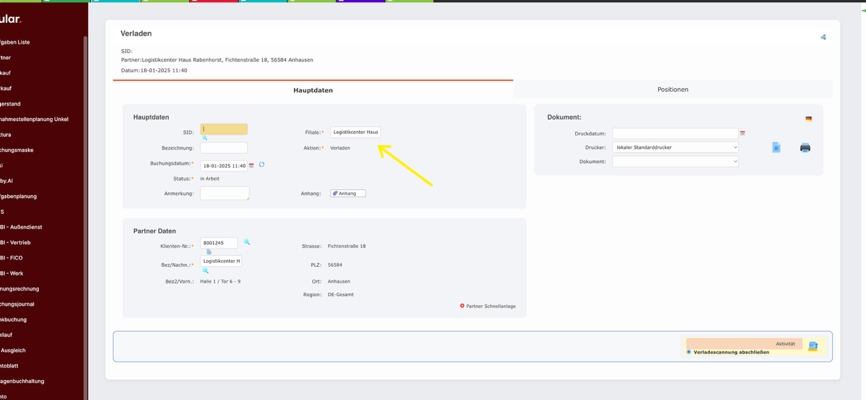Click magnifier icon next to Klienten-Nr. field
Image resolution: width=866 pixels, height=400 pixels.
tap(247, 242)
